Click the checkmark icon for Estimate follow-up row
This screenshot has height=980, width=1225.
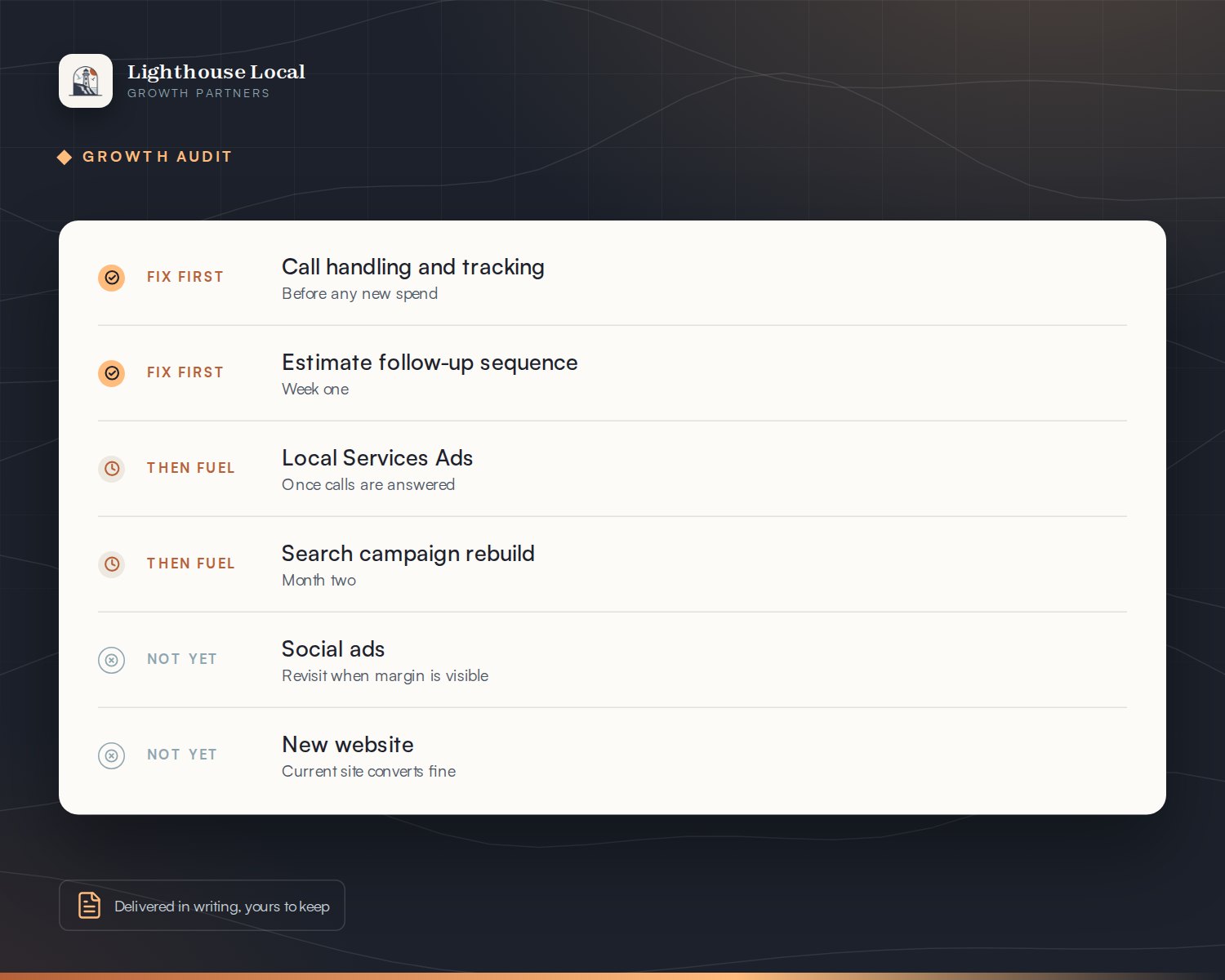pyautogui.click(x=112, y=373)
